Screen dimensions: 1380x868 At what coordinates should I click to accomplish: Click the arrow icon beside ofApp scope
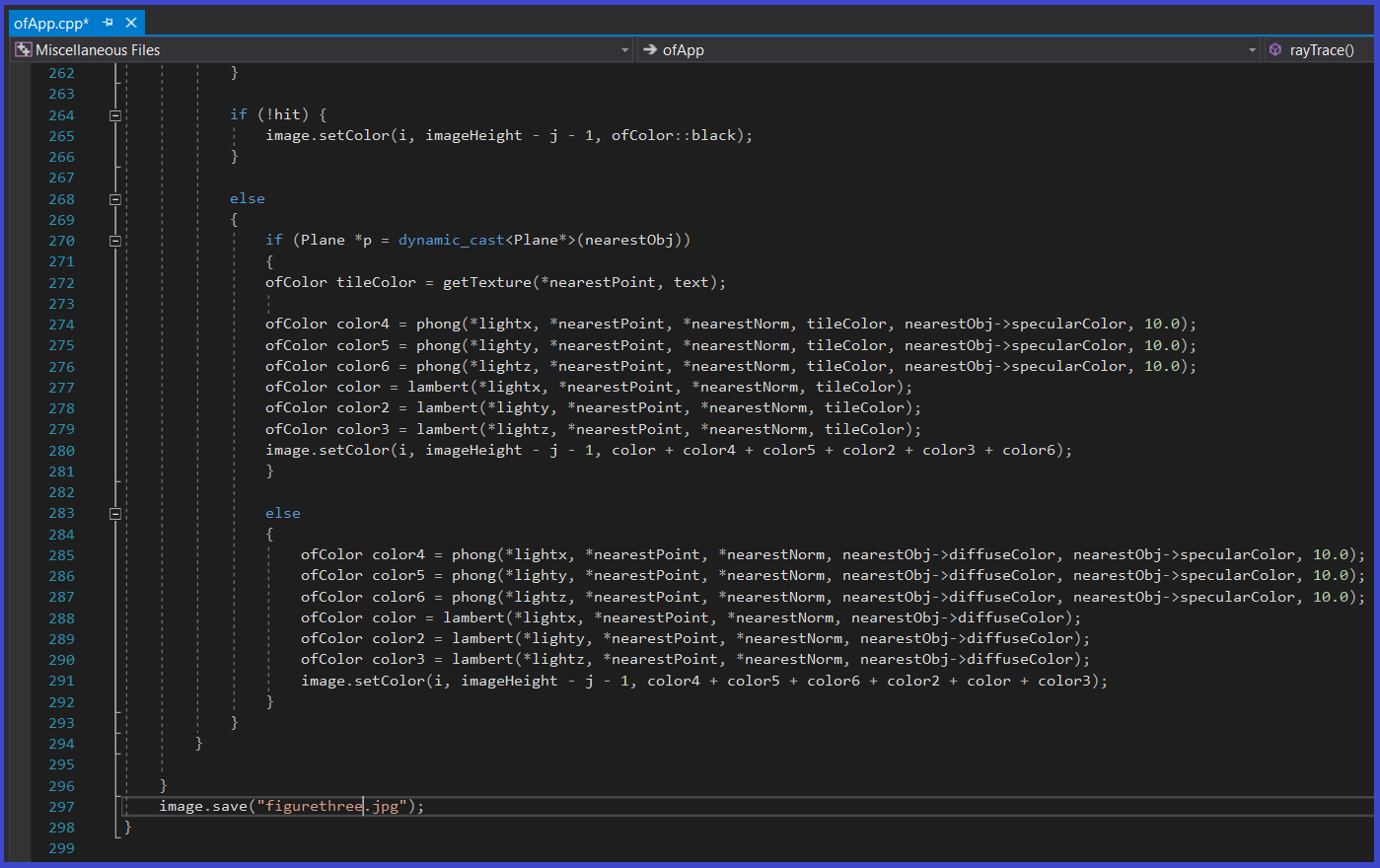(x=650, y=49)
